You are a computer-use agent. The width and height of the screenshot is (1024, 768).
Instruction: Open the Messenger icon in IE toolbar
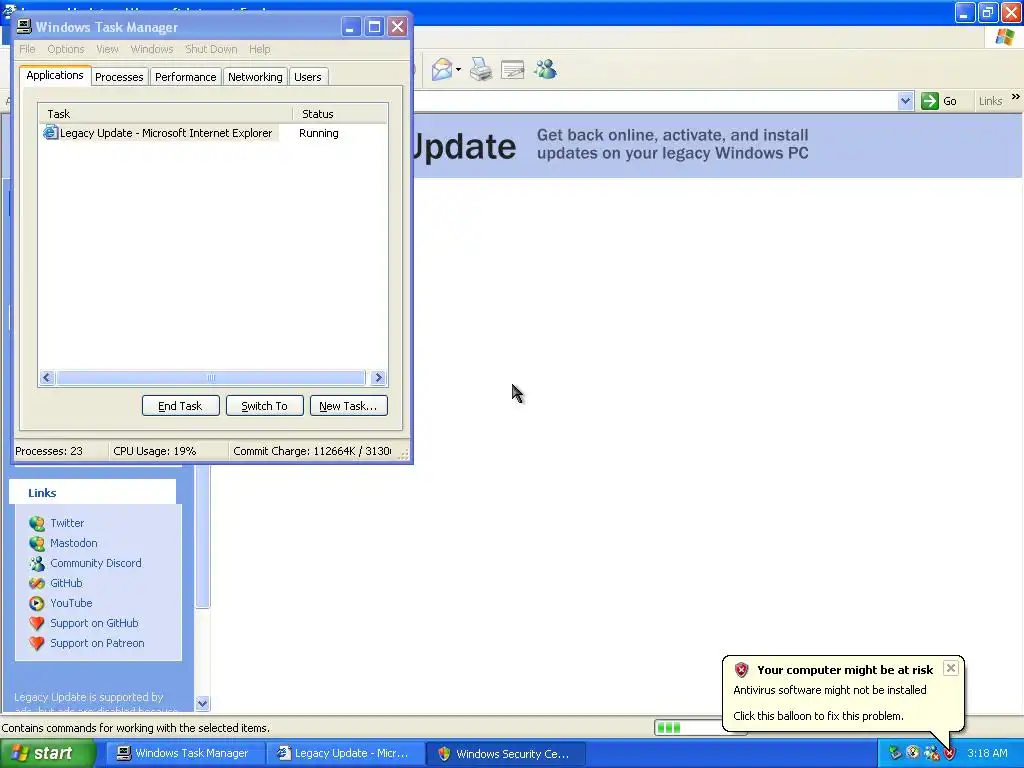point(545,69)
